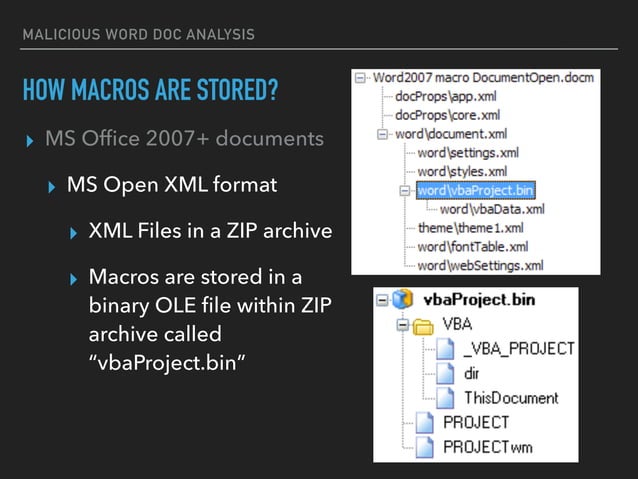Select word\styles.xml in the tree
Image resolution: width=638 pixels, height=479 pixels.
pos(462,171)
